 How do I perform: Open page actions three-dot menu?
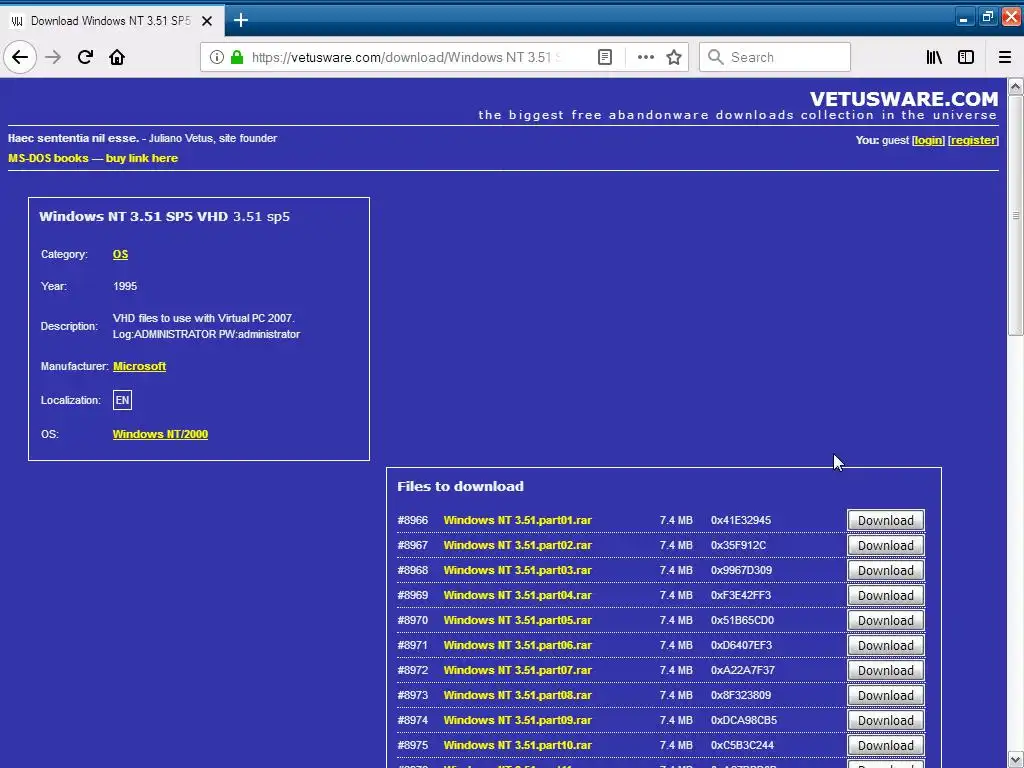(645, 57)
